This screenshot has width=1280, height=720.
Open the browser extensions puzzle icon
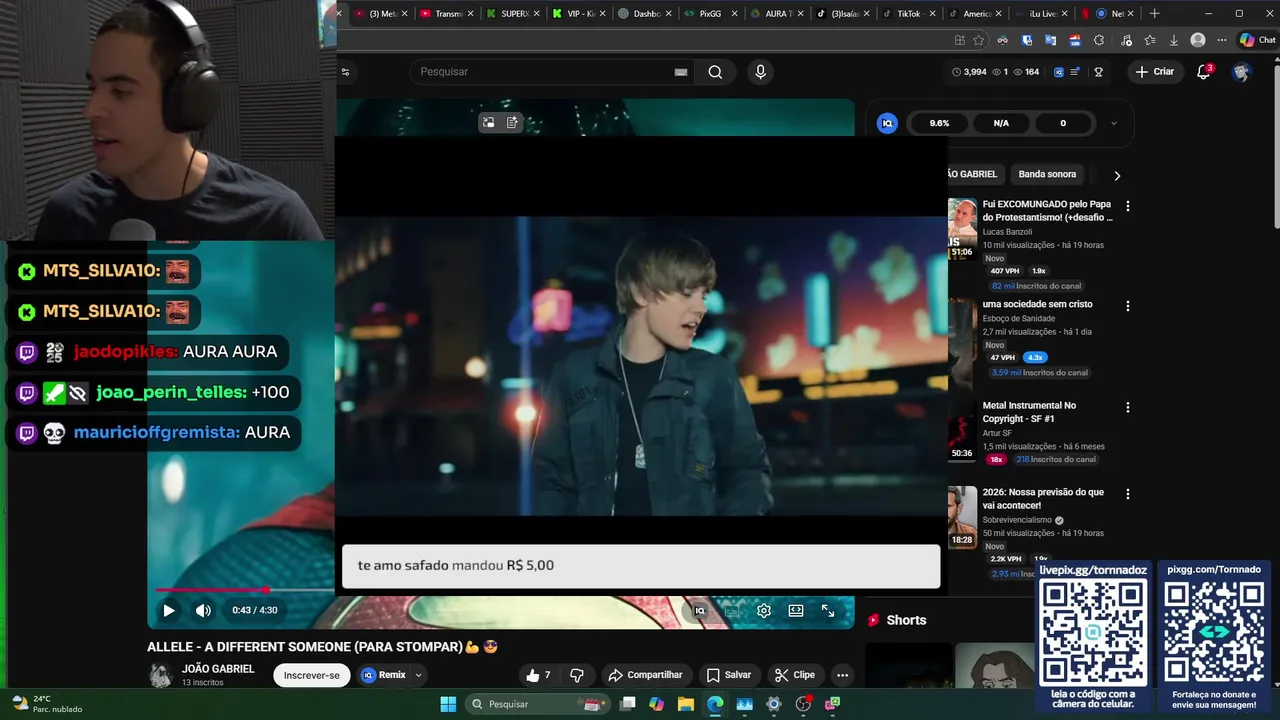click(x=1099, y=40)
